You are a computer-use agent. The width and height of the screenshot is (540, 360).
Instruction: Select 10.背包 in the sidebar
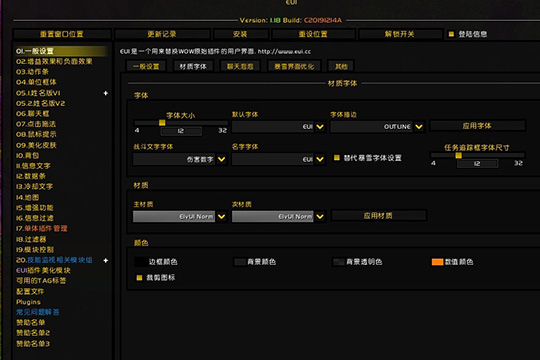[28, 155]
